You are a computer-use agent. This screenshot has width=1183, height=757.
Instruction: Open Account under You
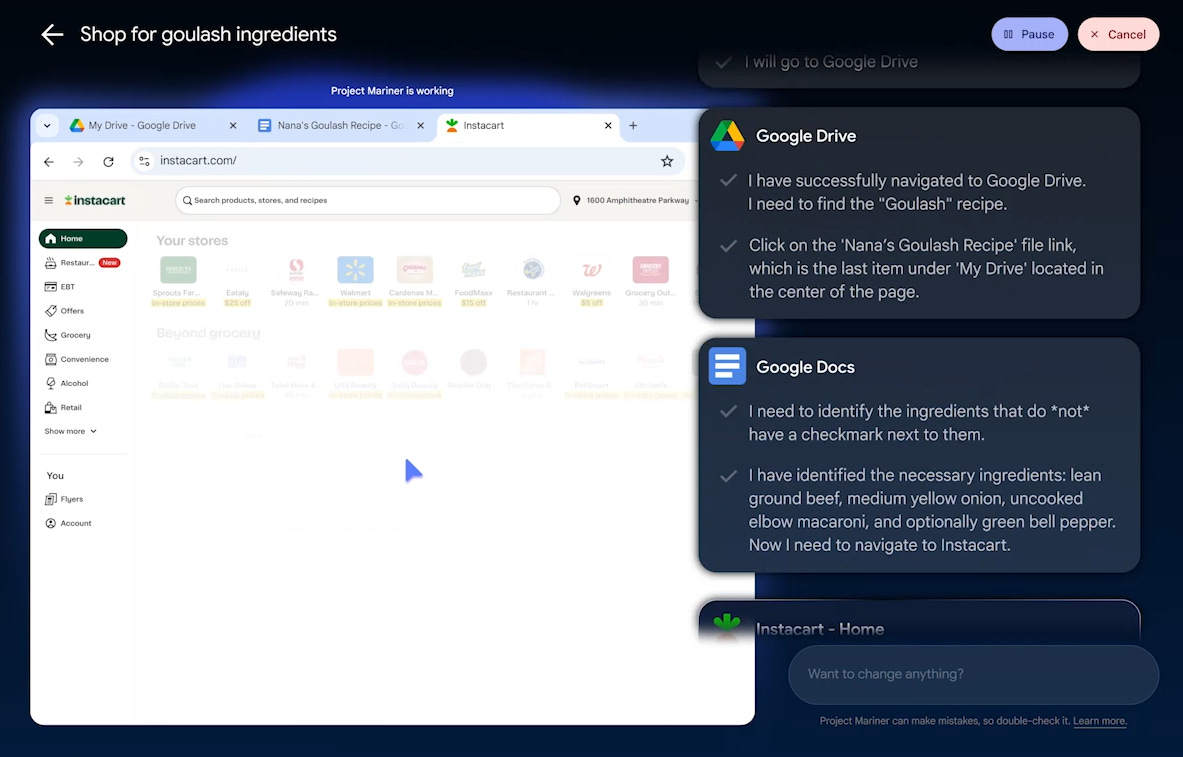click(x=69, y=523)
